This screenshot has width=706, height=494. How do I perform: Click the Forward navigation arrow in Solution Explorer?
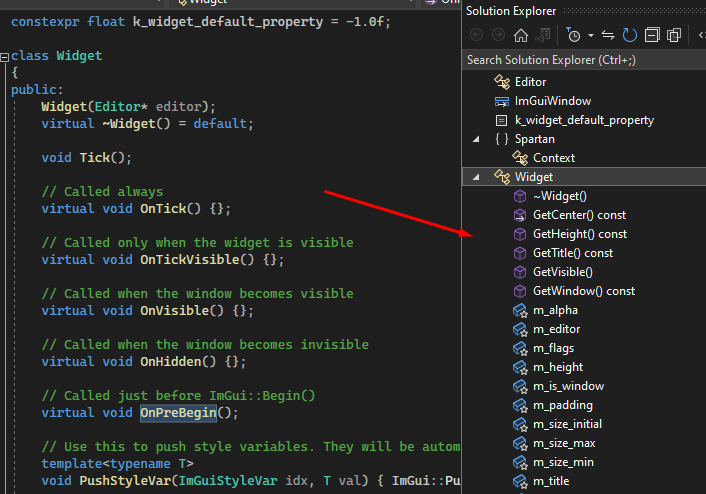click(498, 35)
